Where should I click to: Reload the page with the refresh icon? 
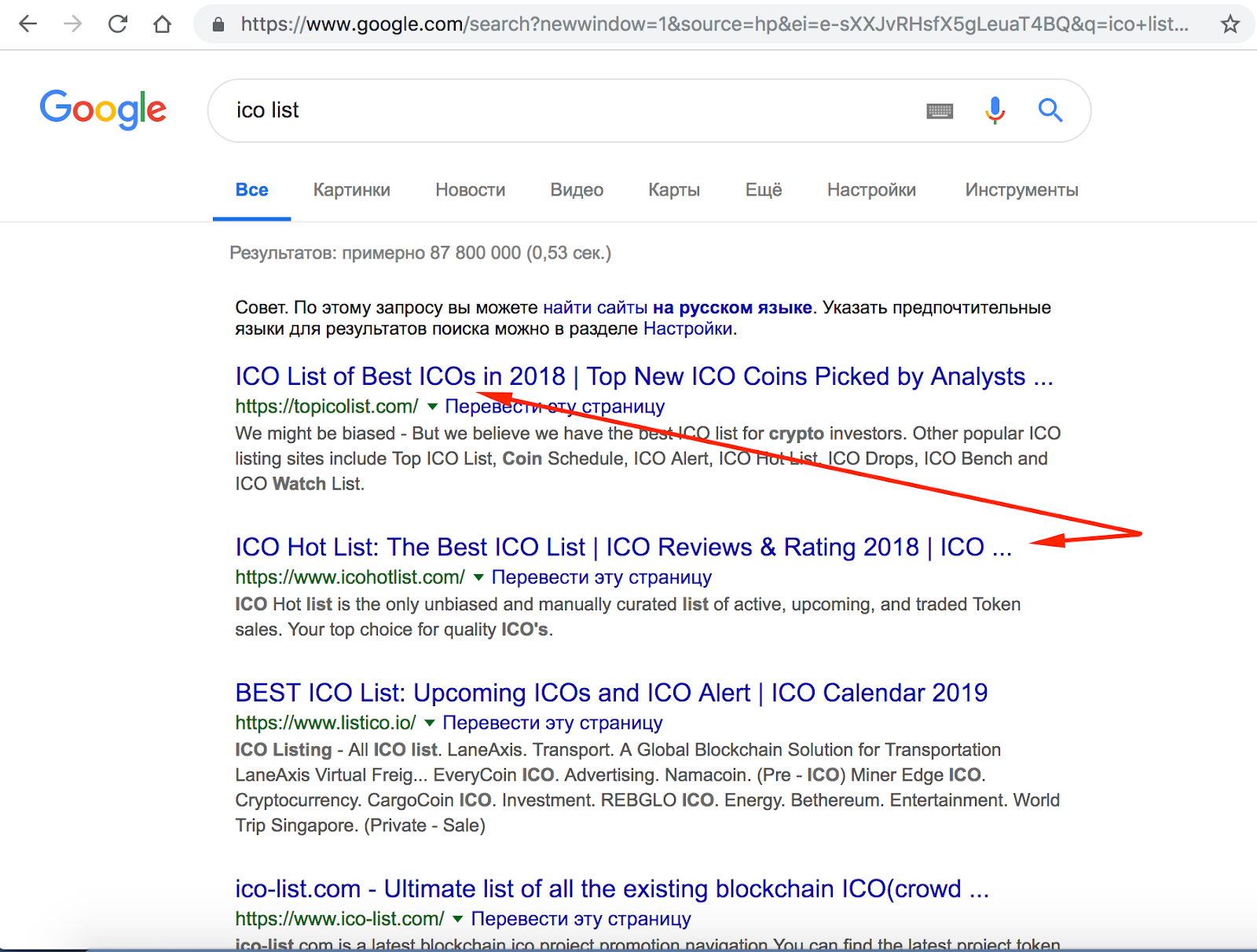[118, 24]
